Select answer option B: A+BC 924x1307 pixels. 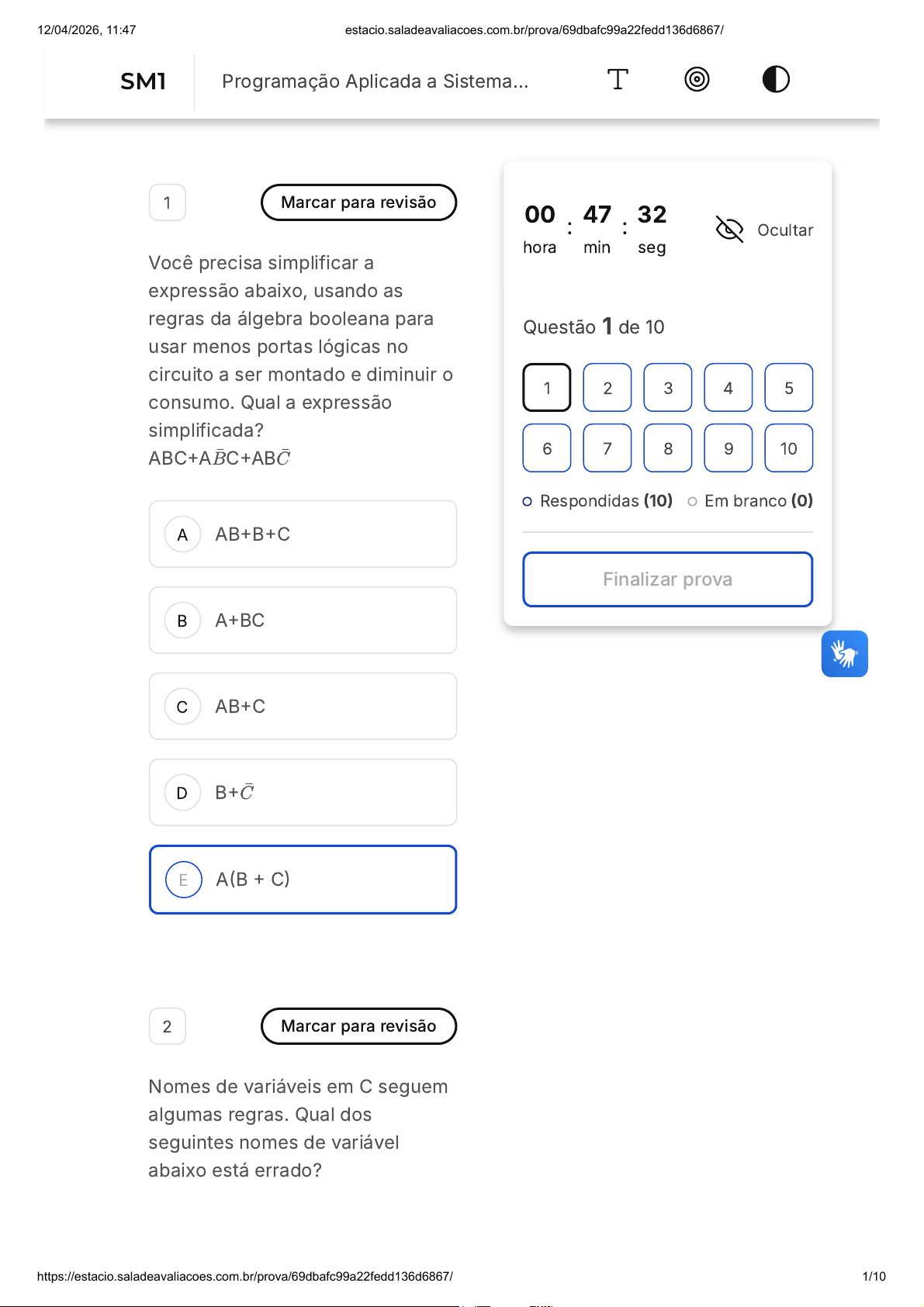pos(303,621)
